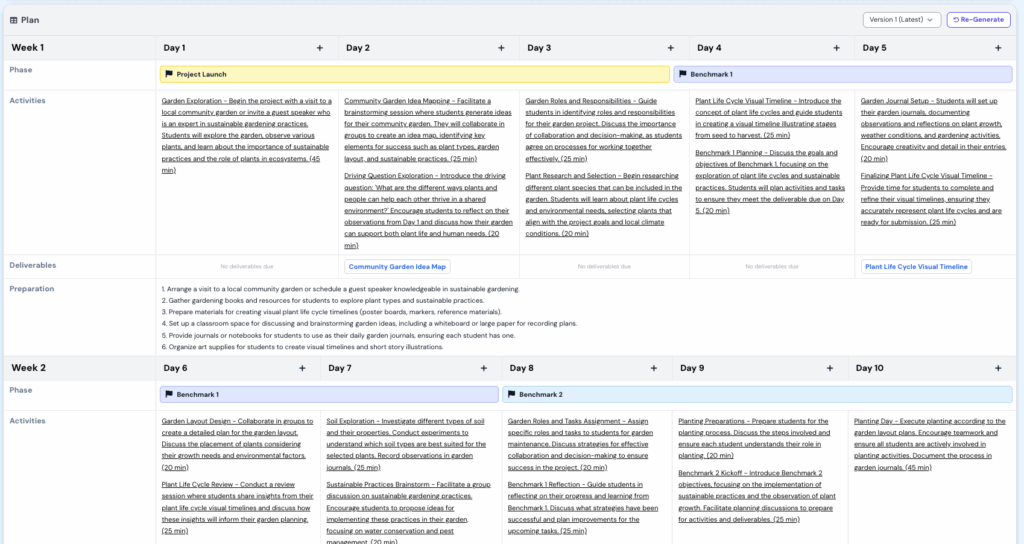Add an activity with Day 9 plus icon
The height and width of the screenshot is (544, 1024).
point(829,368)
